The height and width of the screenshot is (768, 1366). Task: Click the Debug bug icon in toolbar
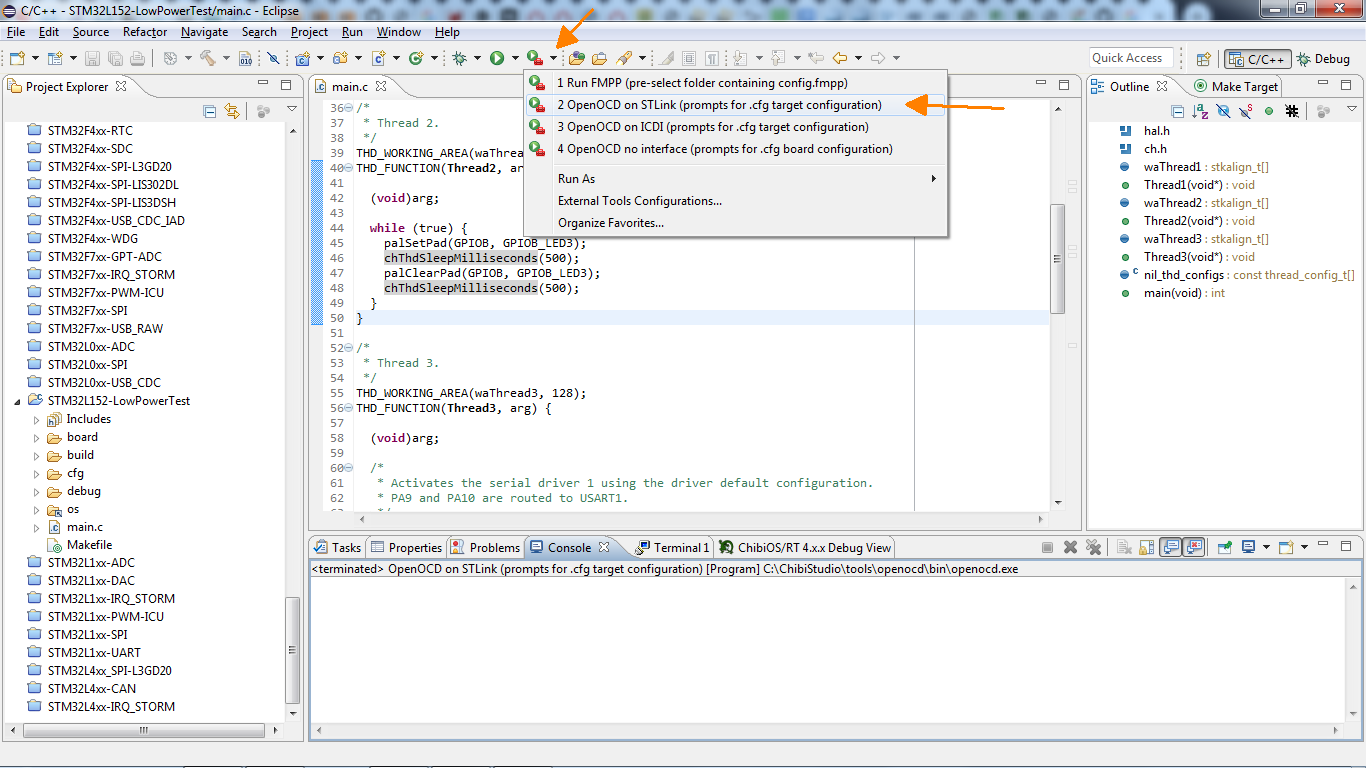[460, 59]
